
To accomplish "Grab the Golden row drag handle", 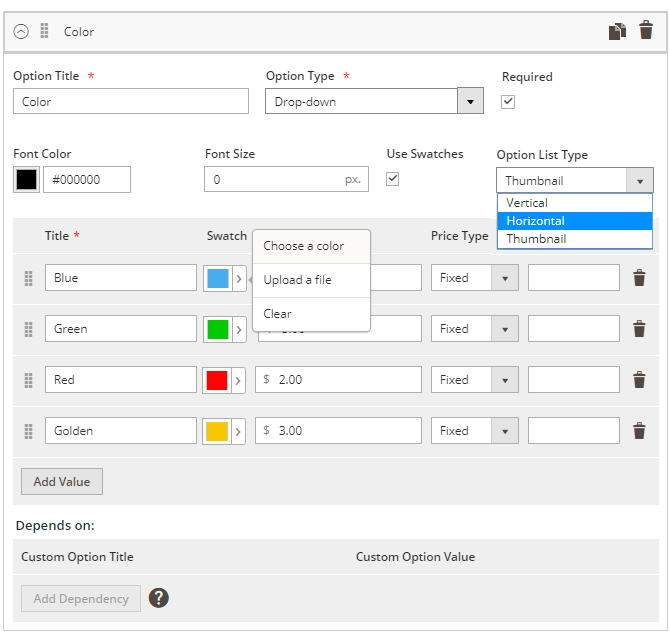I will 29,431.
